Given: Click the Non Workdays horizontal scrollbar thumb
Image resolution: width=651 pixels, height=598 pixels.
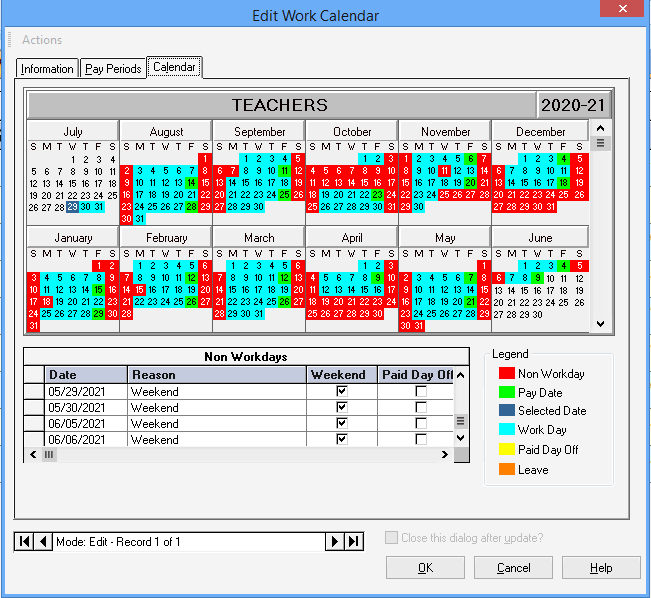Looking at the screenshot, I should (49, 454).
